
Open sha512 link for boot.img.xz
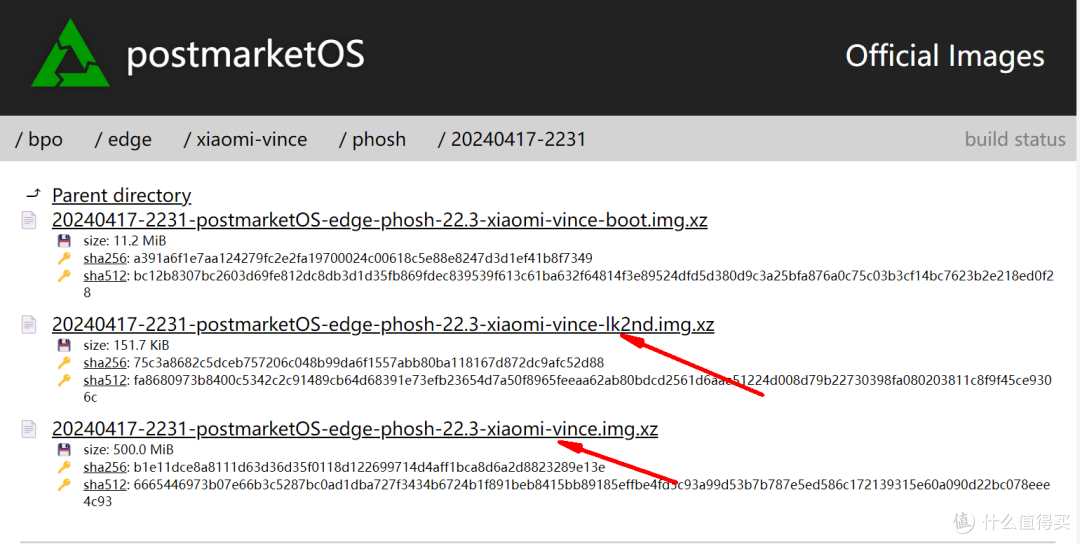coord(105,275)
